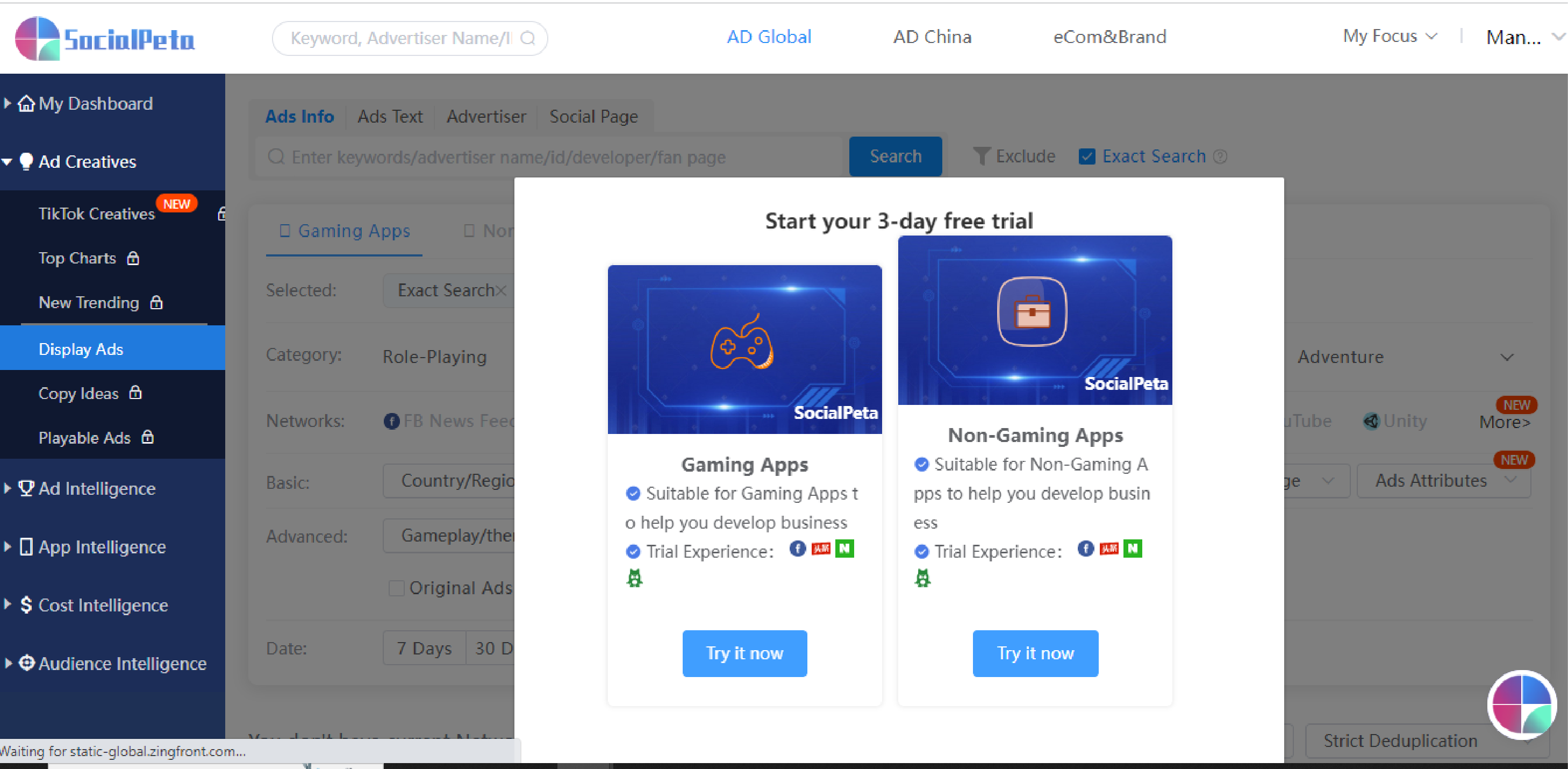Open TikTok Creatives in the sidebar
Viewport: 1568px width, 769px height.
97,213
